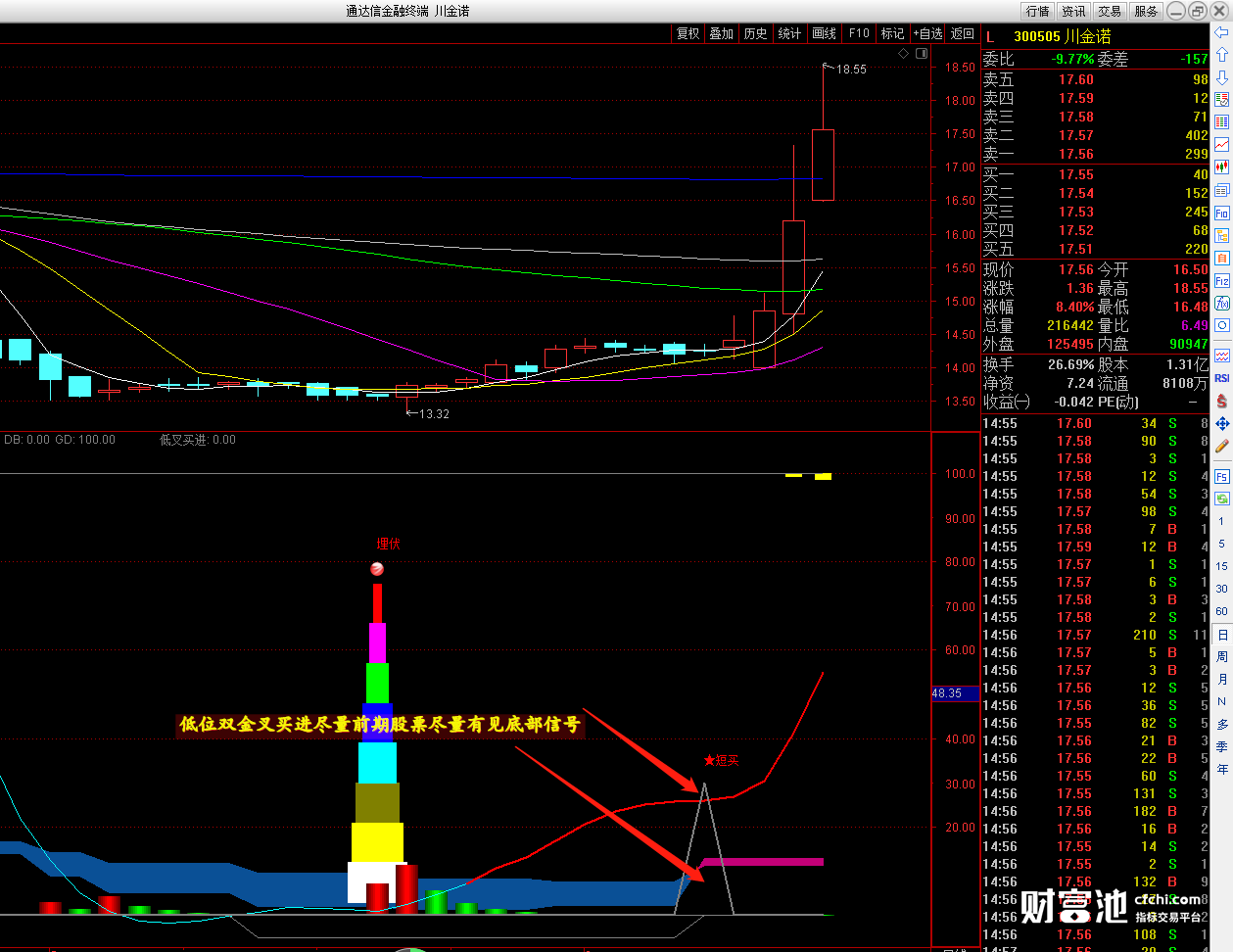Click the four-way move arrows icon
This screenshot has width=1233, height=952.
1222,424
